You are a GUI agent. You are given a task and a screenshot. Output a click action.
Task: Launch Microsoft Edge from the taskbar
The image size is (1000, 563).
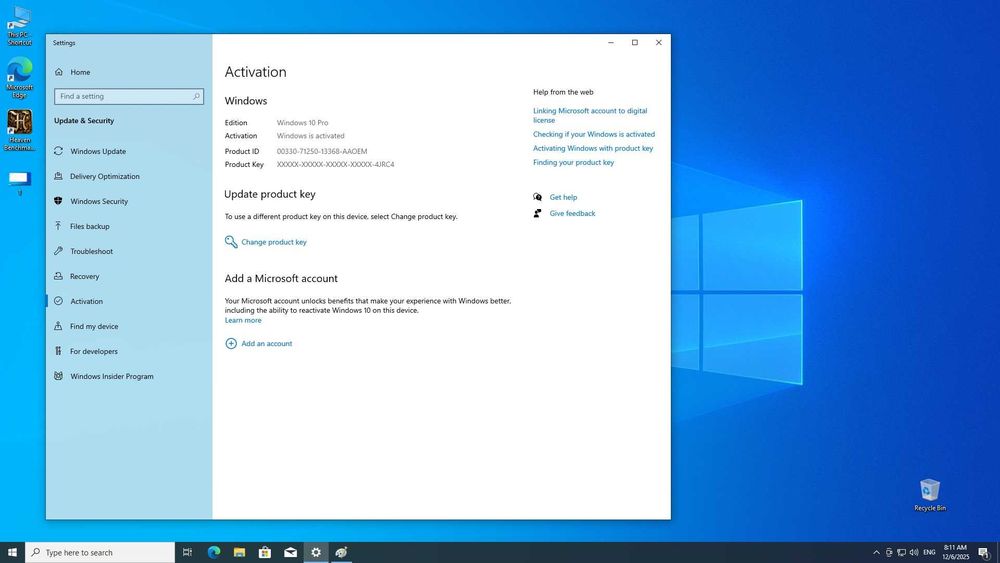(x=214, y=552)
